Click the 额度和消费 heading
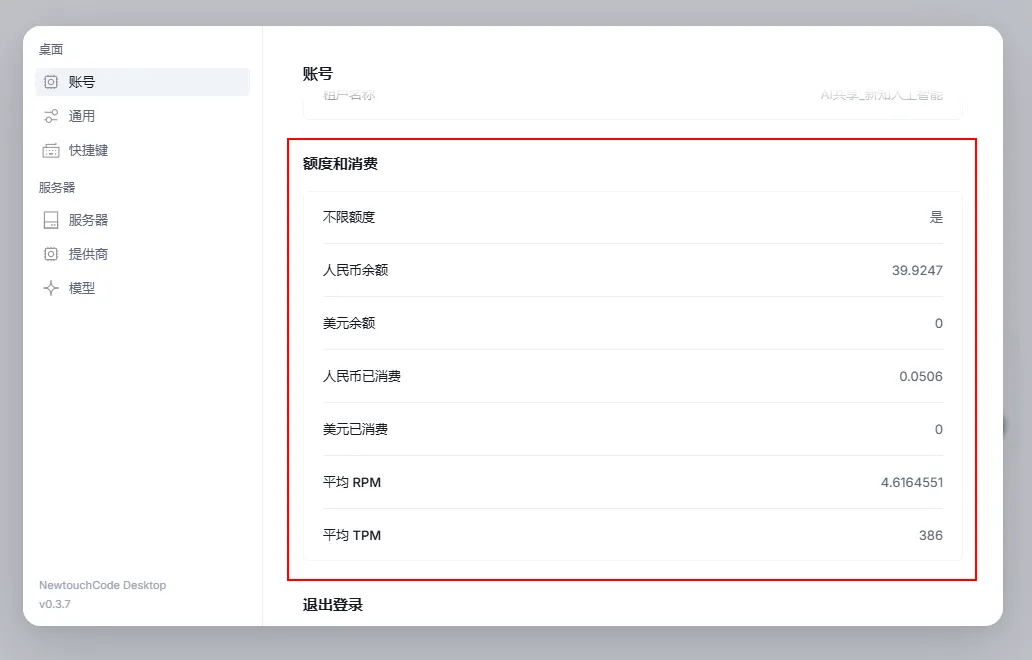Screen dimensions: 1032x660 [340, 164]
